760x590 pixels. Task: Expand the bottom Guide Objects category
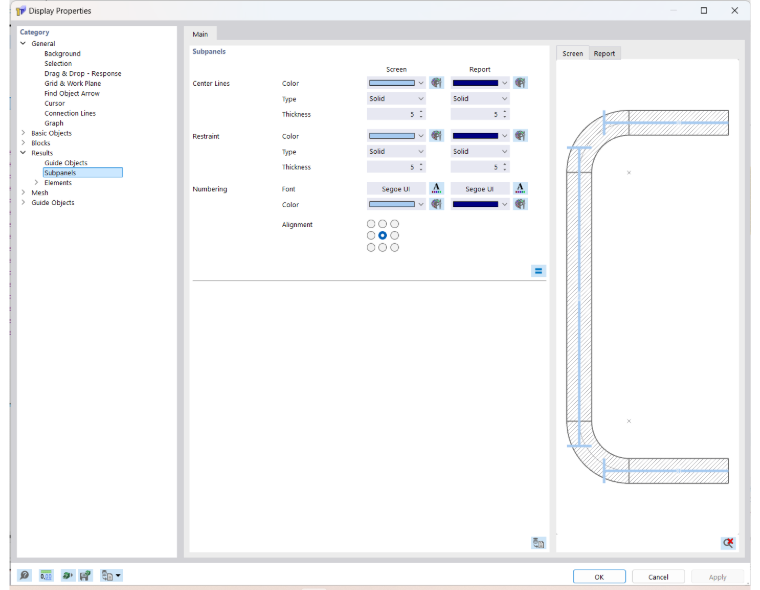23,202
